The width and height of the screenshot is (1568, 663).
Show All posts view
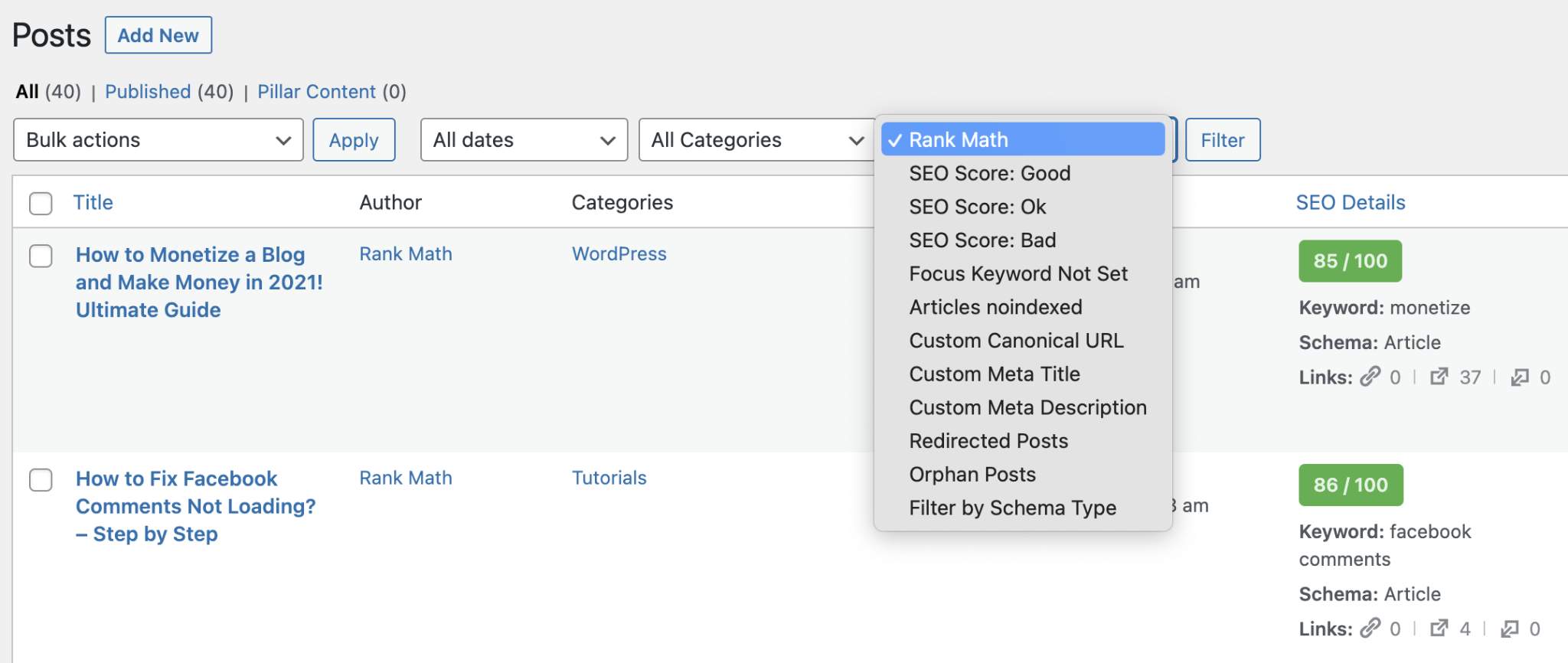point(28,92)
